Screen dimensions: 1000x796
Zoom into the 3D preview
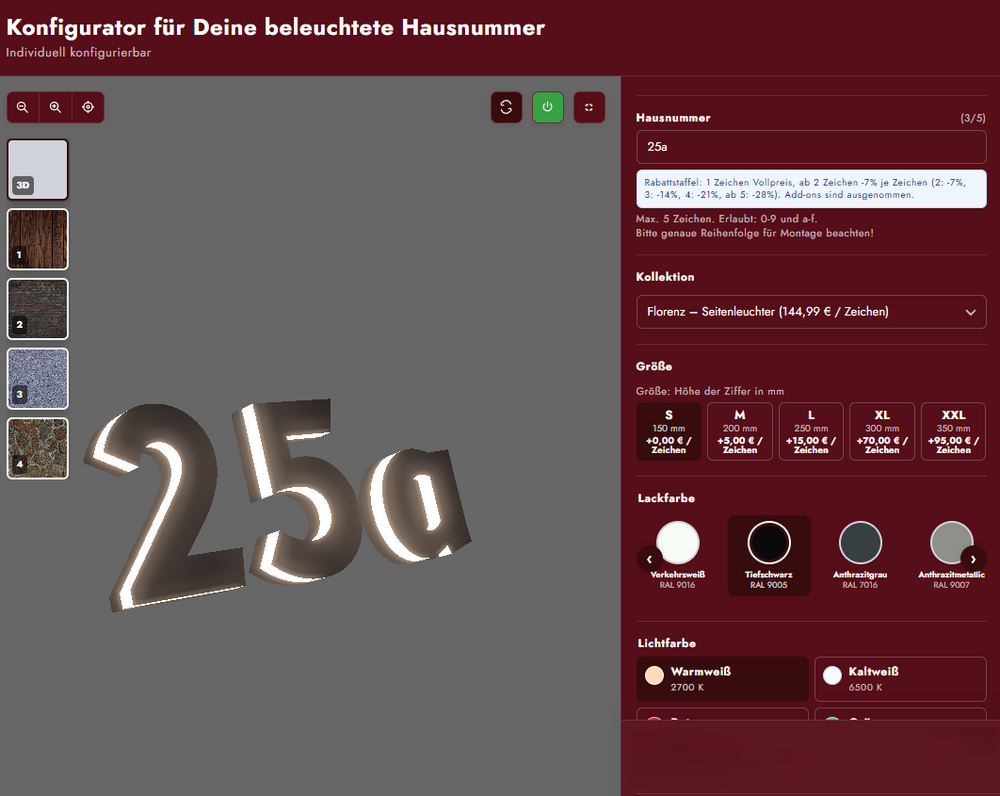(x=55, y=107)
